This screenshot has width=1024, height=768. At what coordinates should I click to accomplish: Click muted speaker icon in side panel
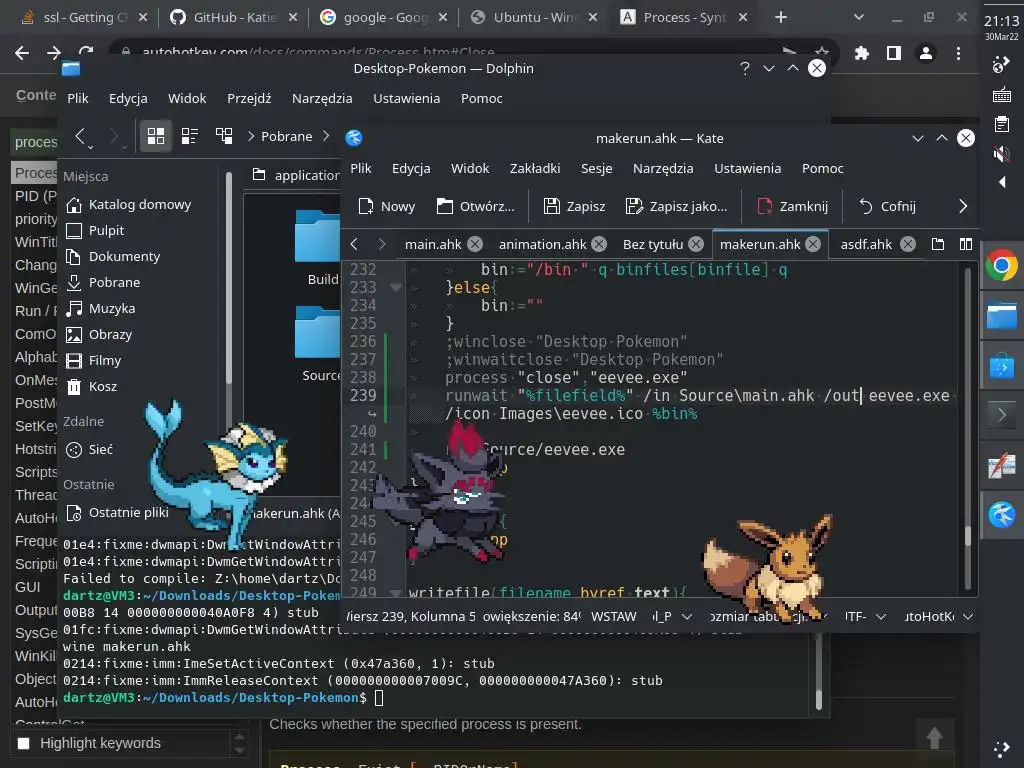coord(1001,154)
